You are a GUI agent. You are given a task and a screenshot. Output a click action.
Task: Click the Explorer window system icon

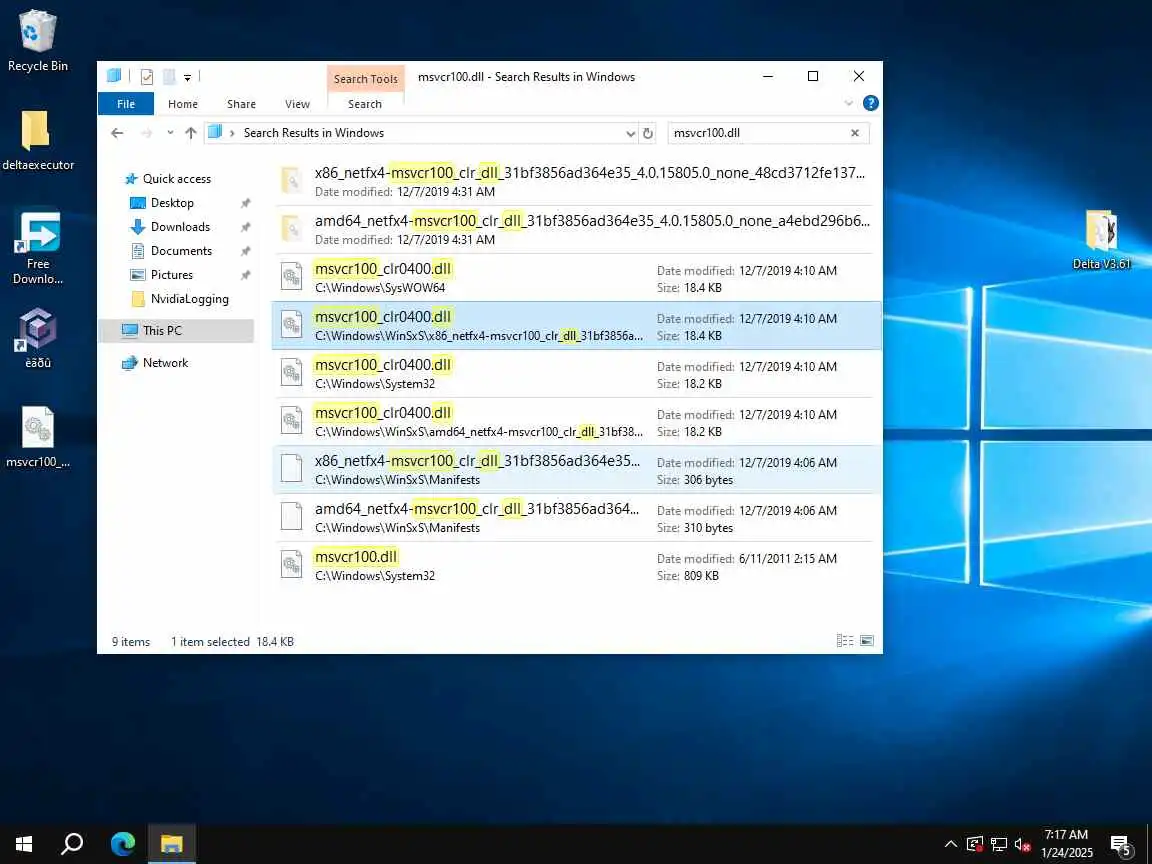pos(114,76)
